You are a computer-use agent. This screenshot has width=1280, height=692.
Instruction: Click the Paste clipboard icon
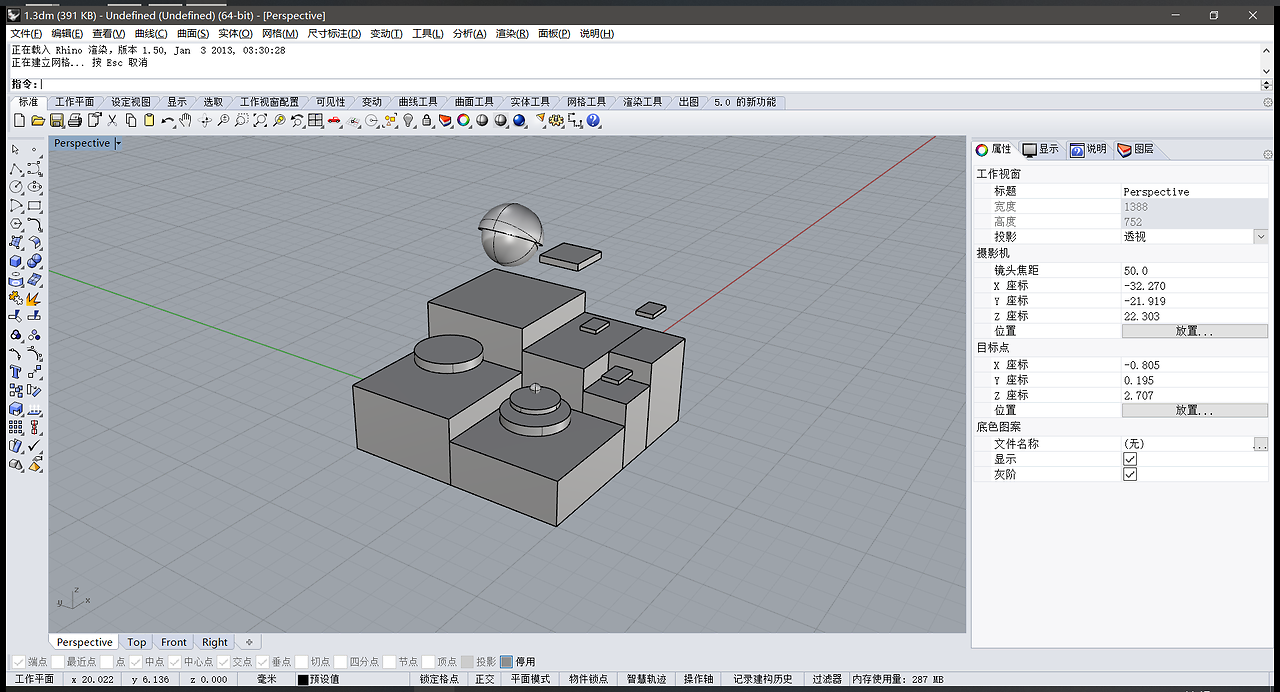[149, 120]
